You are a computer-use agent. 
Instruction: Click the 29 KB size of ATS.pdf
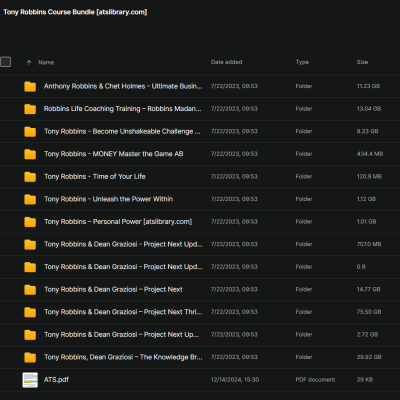pyautogui.click(x=365, y=380)
